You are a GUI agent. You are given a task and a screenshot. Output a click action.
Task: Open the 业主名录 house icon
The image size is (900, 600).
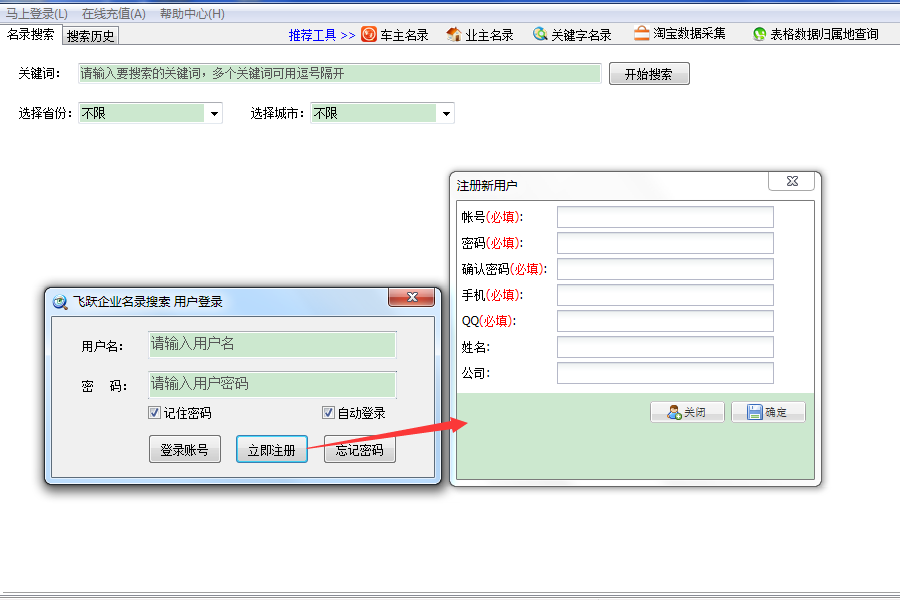click(453, 34)
